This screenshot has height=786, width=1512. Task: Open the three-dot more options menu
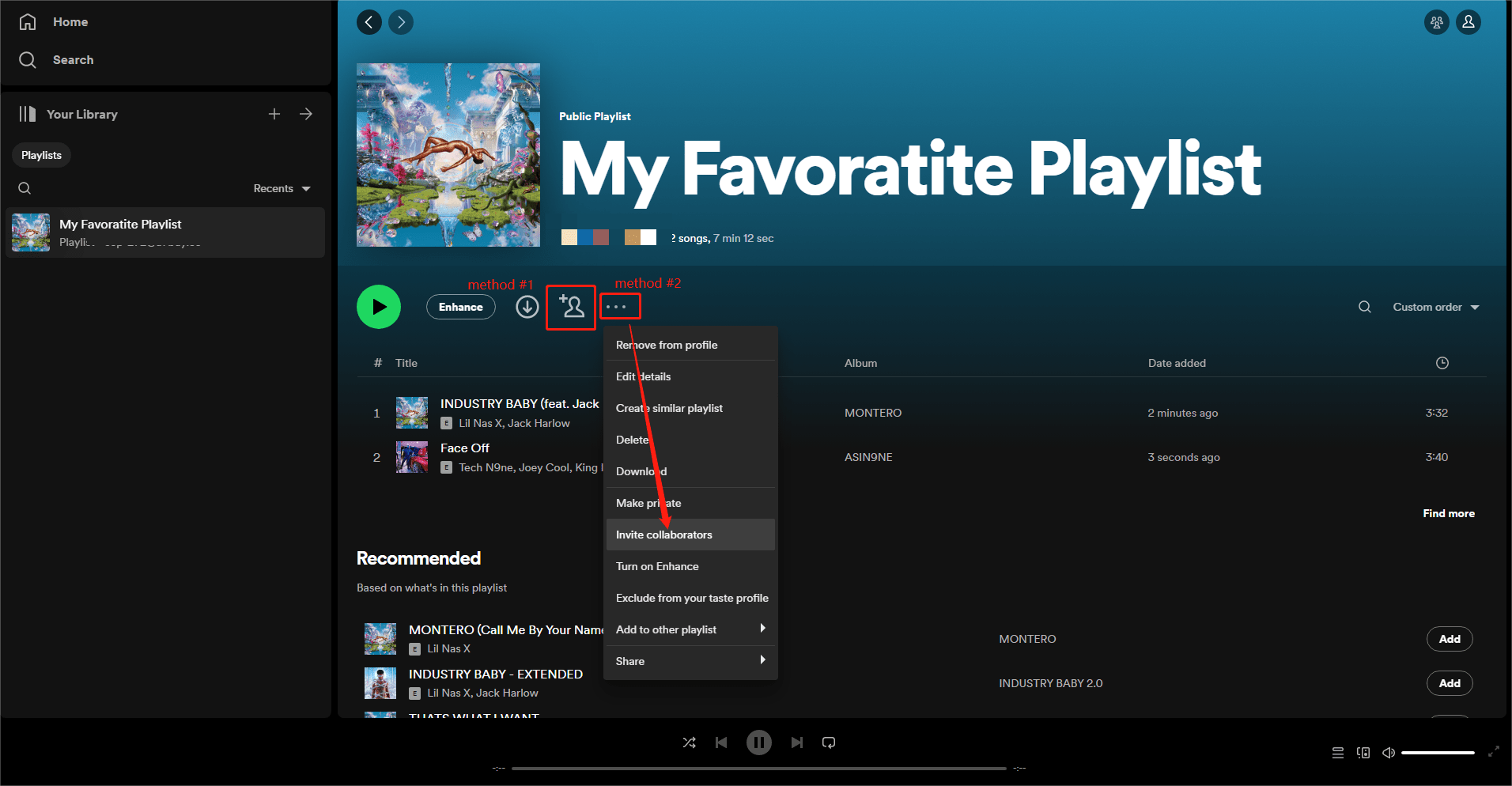(x=617, y=307)
